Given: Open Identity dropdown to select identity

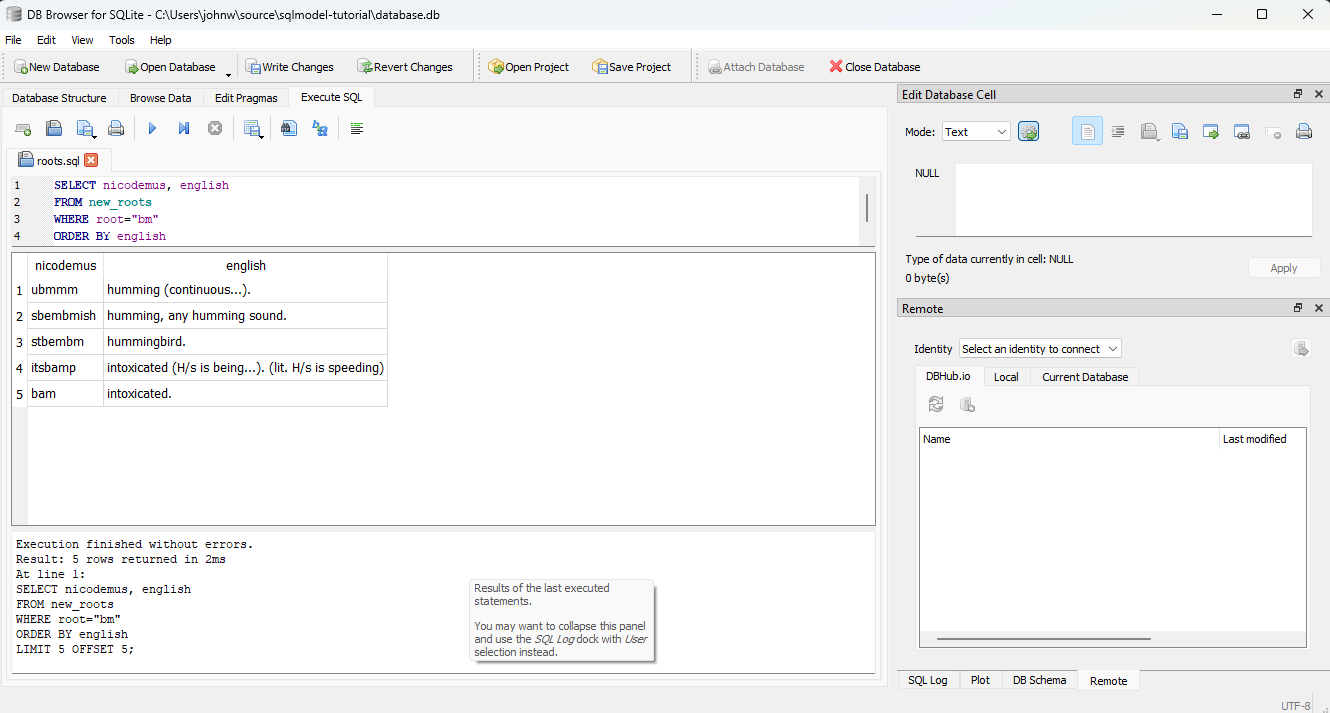Looking at the screenshot, I should 1040,349.
